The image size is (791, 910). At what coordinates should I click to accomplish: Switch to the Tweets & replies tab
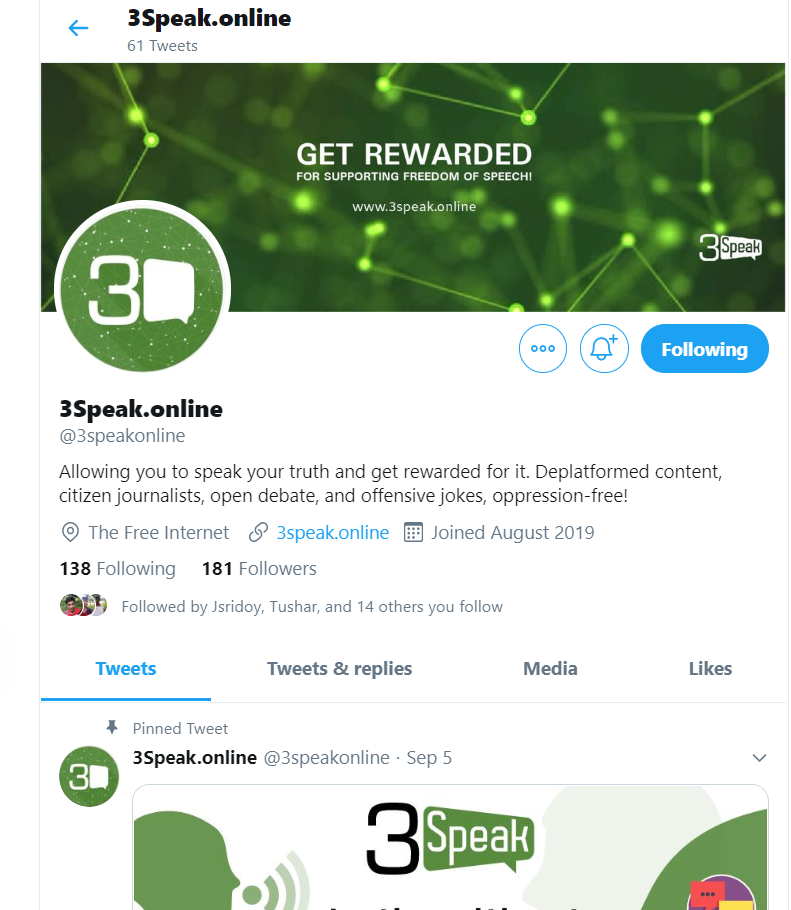(x=339, y=669)
